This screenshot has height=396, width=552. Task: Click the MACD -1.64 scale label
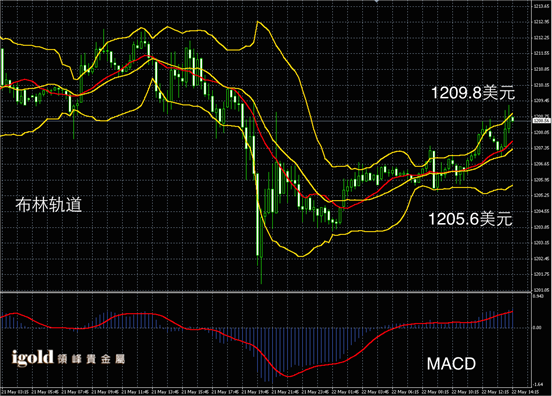tap(538, 384)
